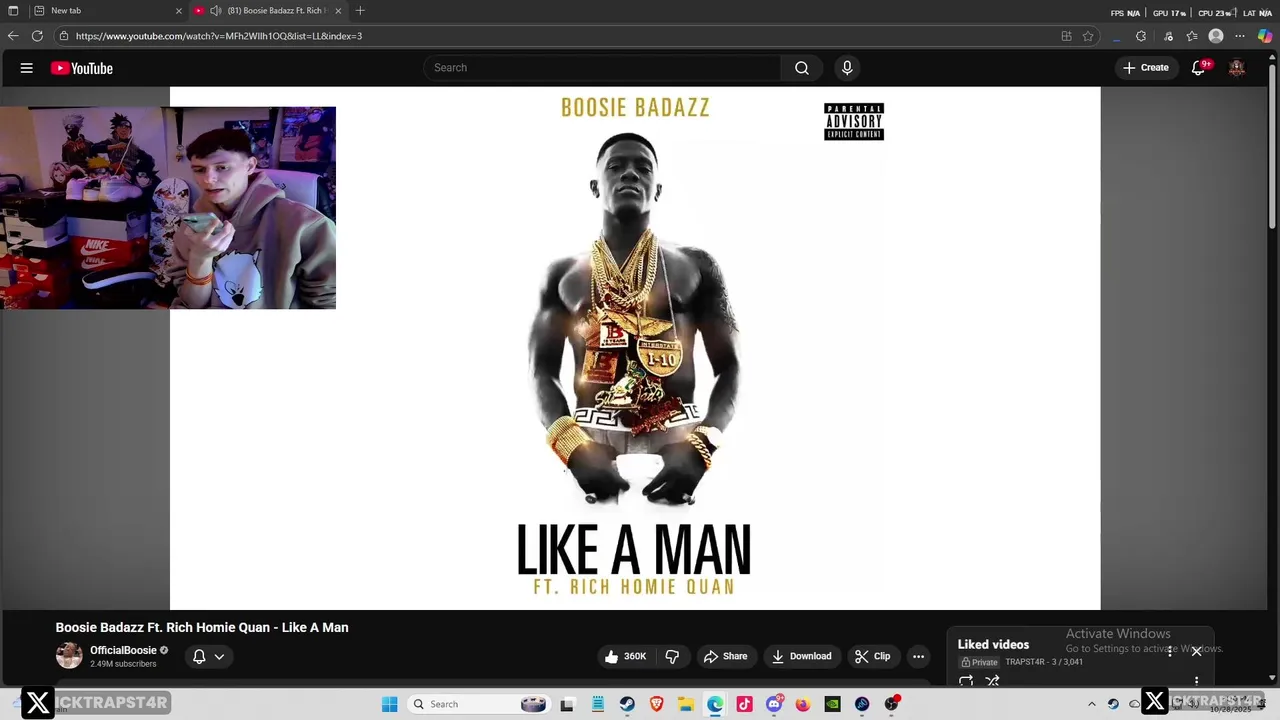This screenshot has height=720, width=1280.
Task: Open the OfficialBoosie channel name link
Action: tap(123, 650)
